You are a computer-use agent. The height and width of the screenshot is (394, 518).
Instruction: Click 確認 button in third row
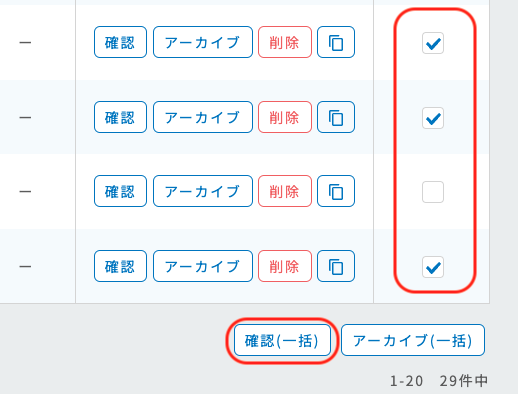[120, 191]
